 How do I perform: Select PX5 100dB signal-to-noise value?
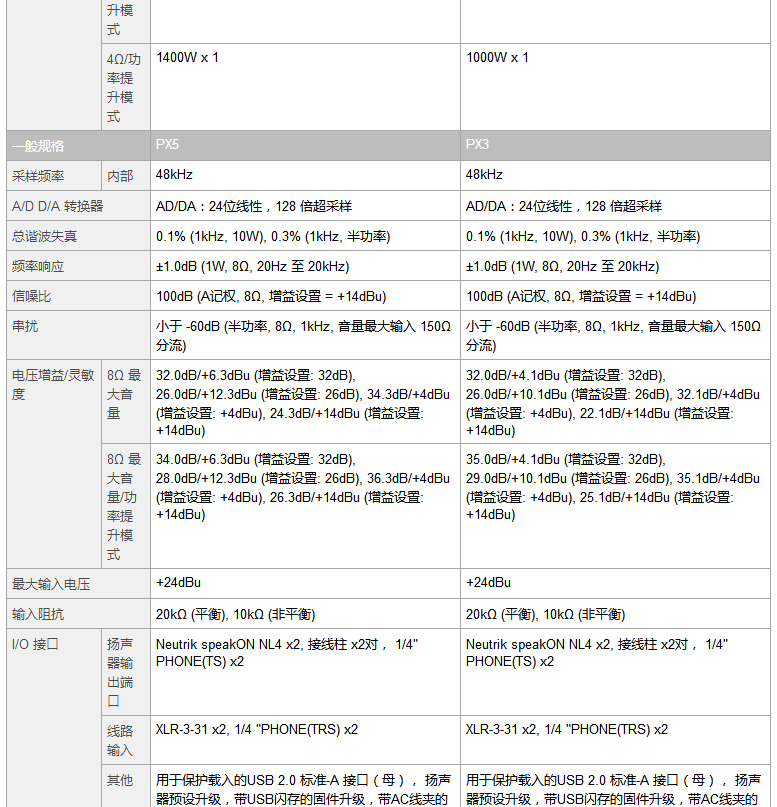pos(305,296)
